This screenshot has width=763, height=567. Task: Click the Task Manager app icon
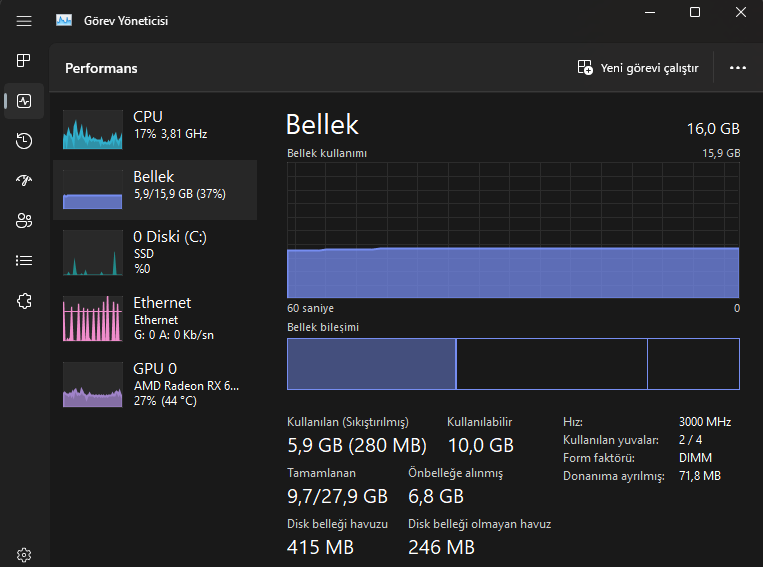coord(64,20)
